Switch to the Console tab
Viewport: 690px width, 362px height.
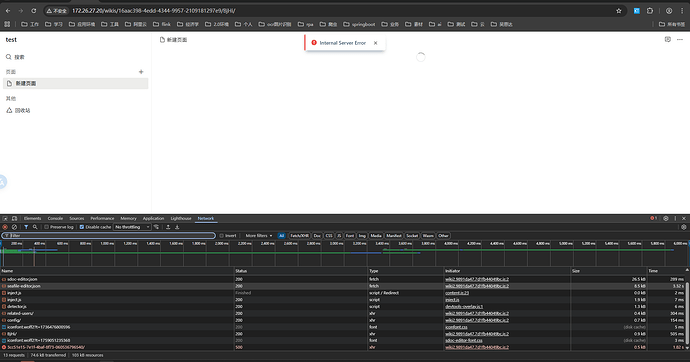pyautogui.click(x=55, y=218)
